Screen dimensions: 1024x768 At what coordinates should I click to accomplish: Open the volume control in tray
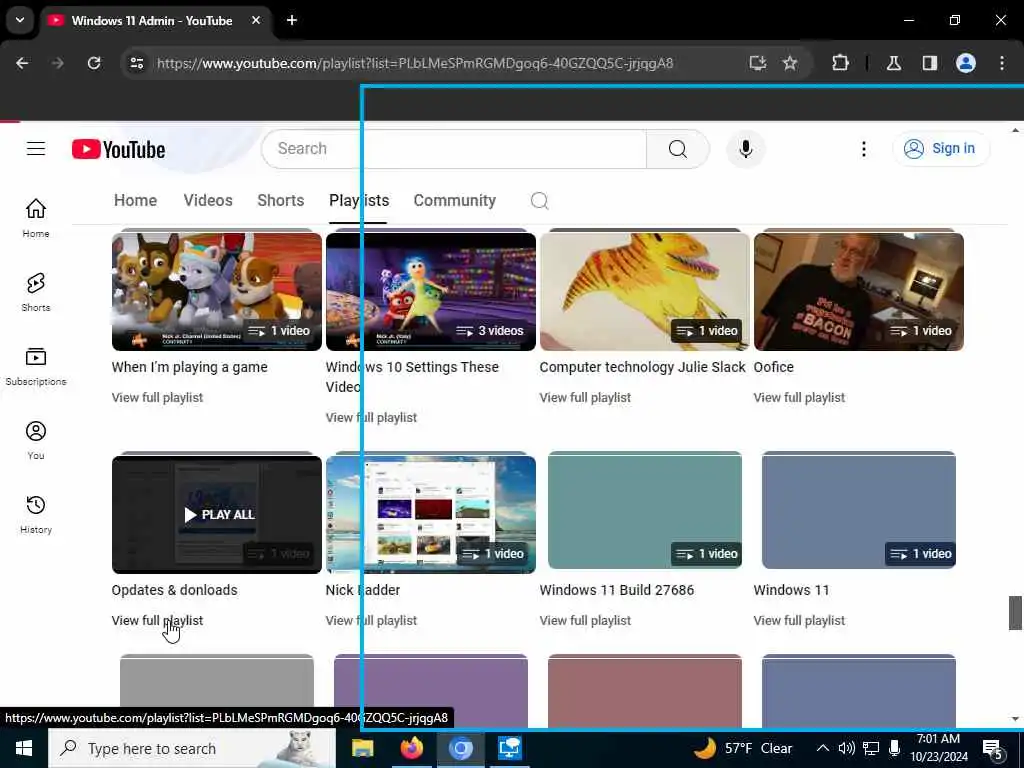point(846,748)
